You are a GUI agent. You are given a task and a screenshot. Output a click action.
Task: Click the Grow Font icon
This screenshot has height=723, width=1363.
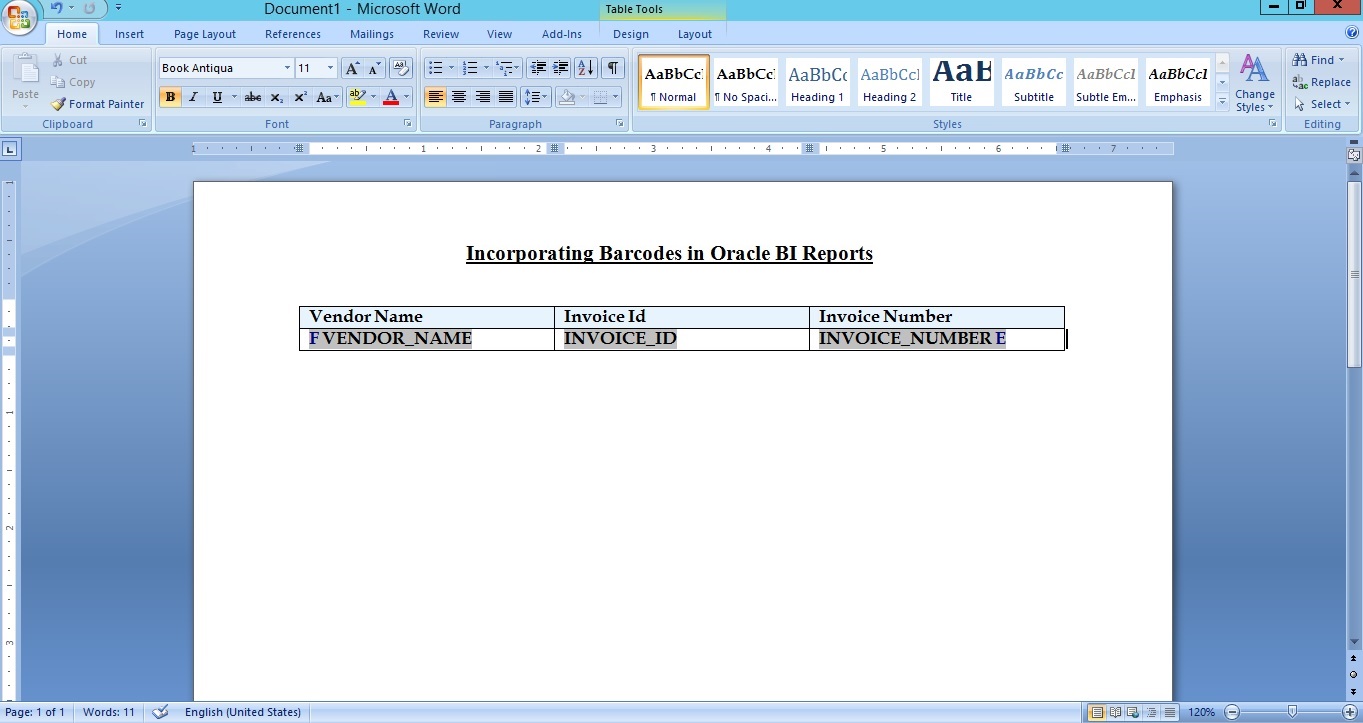[x=350, y=68]
